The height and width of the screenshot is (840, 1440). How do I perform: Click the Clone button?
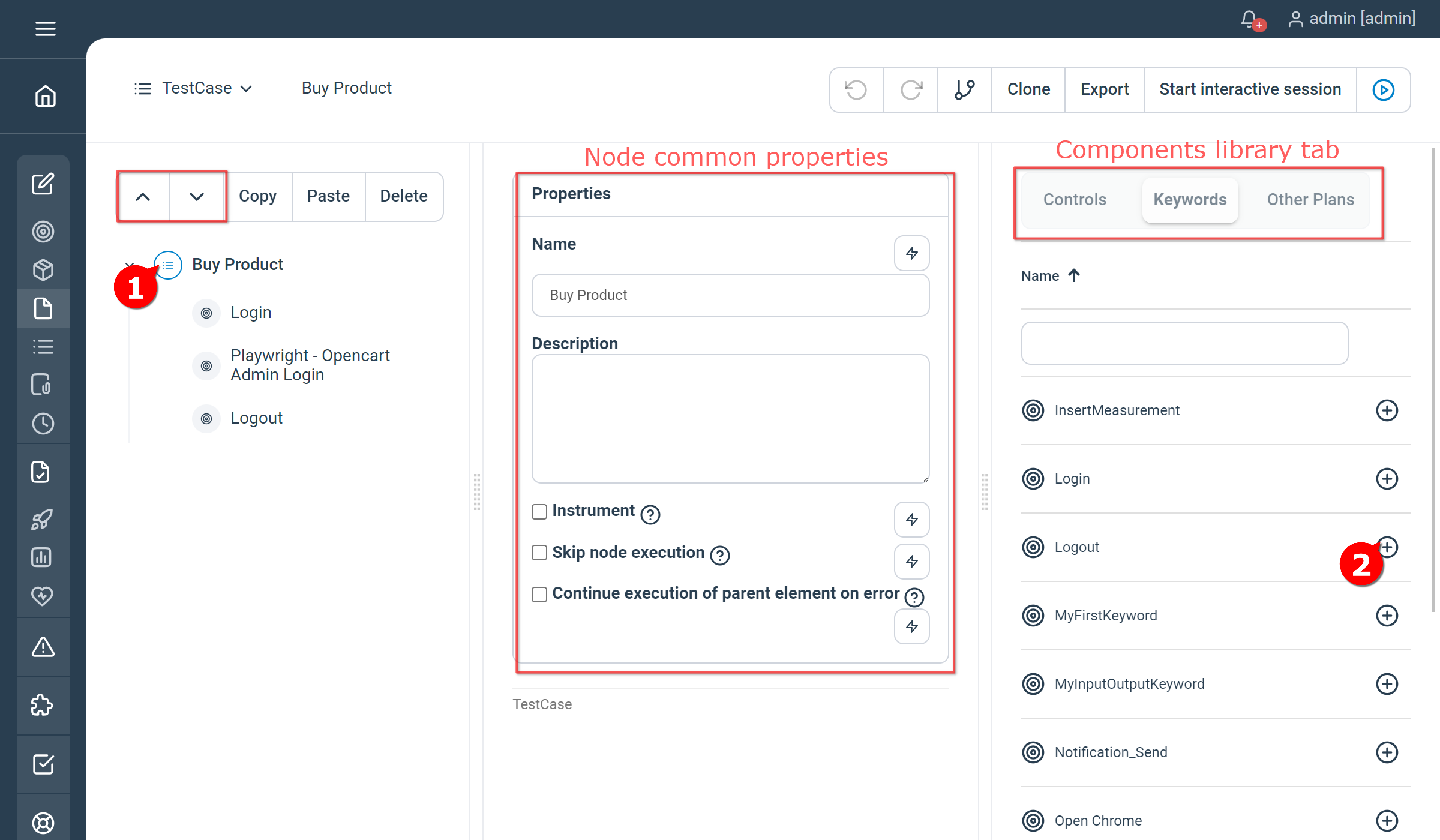1028,89
